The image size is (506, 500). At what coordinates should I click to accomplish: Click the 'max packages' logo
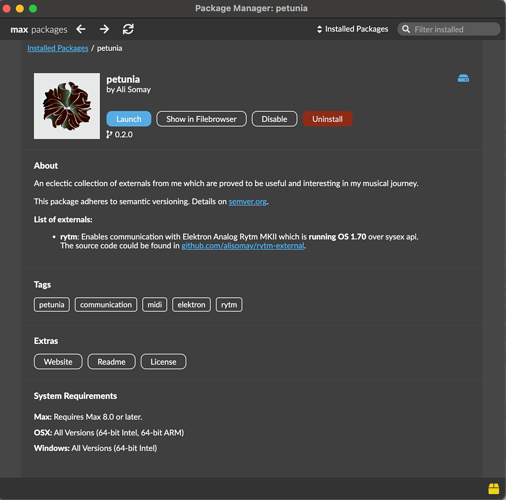pos(39,30)
